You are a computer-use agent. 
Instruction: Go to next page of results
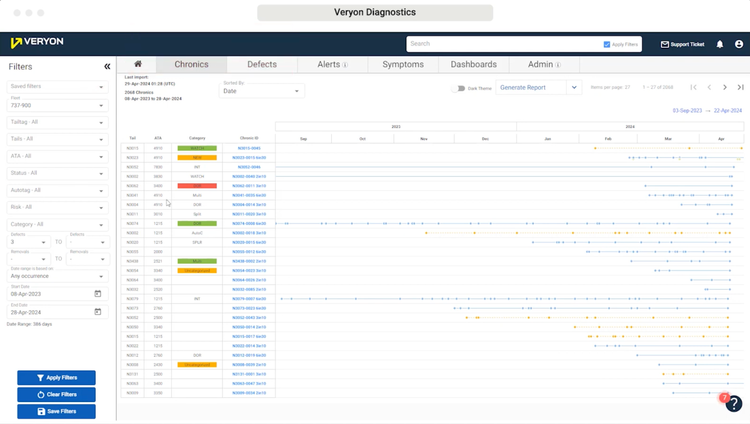click(725, 88)
